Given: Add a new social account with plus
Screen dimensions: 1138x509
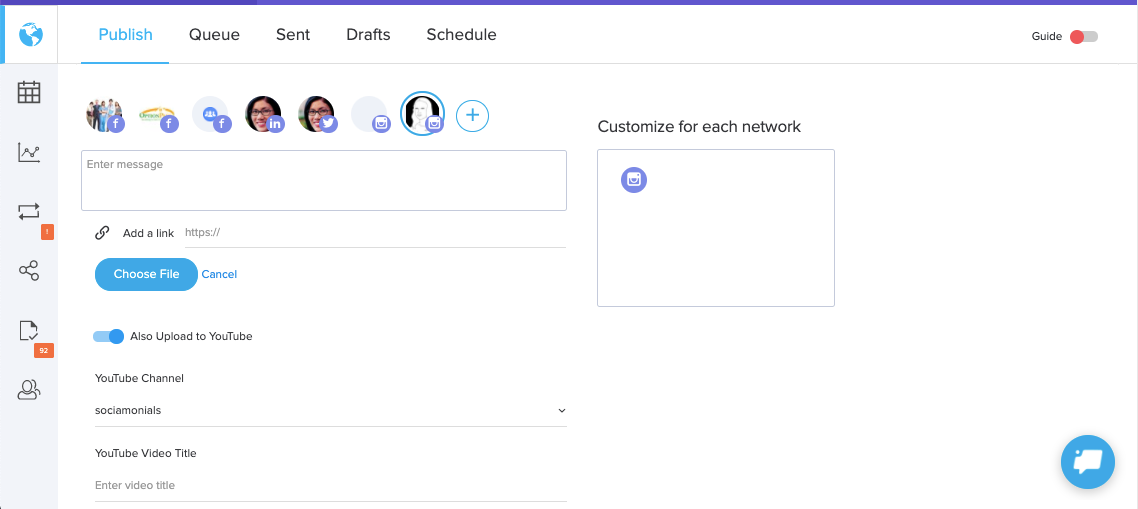Looking at the screenshot, I should [x=472, y=115].
